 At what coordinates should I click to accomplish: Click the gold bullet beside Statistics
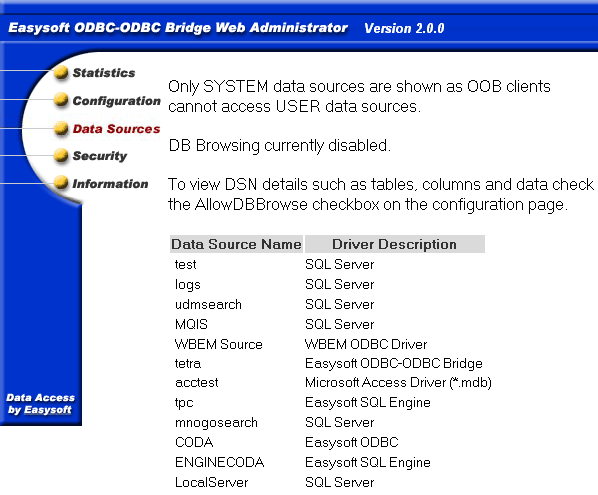61,72
